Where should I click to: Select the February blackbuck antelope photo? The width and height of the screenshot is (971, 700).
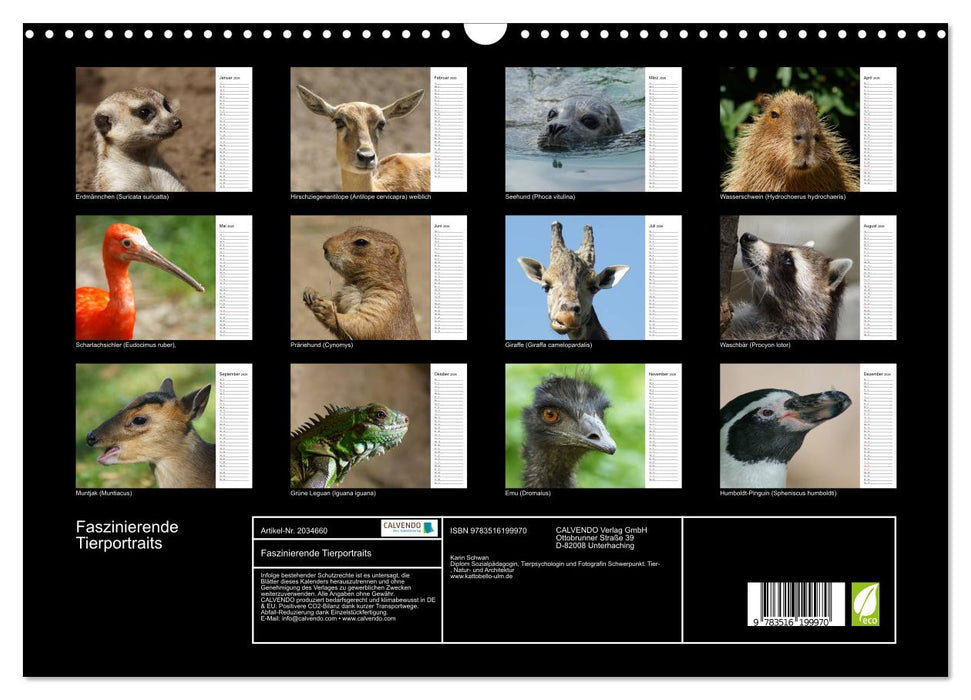[360, 128]
